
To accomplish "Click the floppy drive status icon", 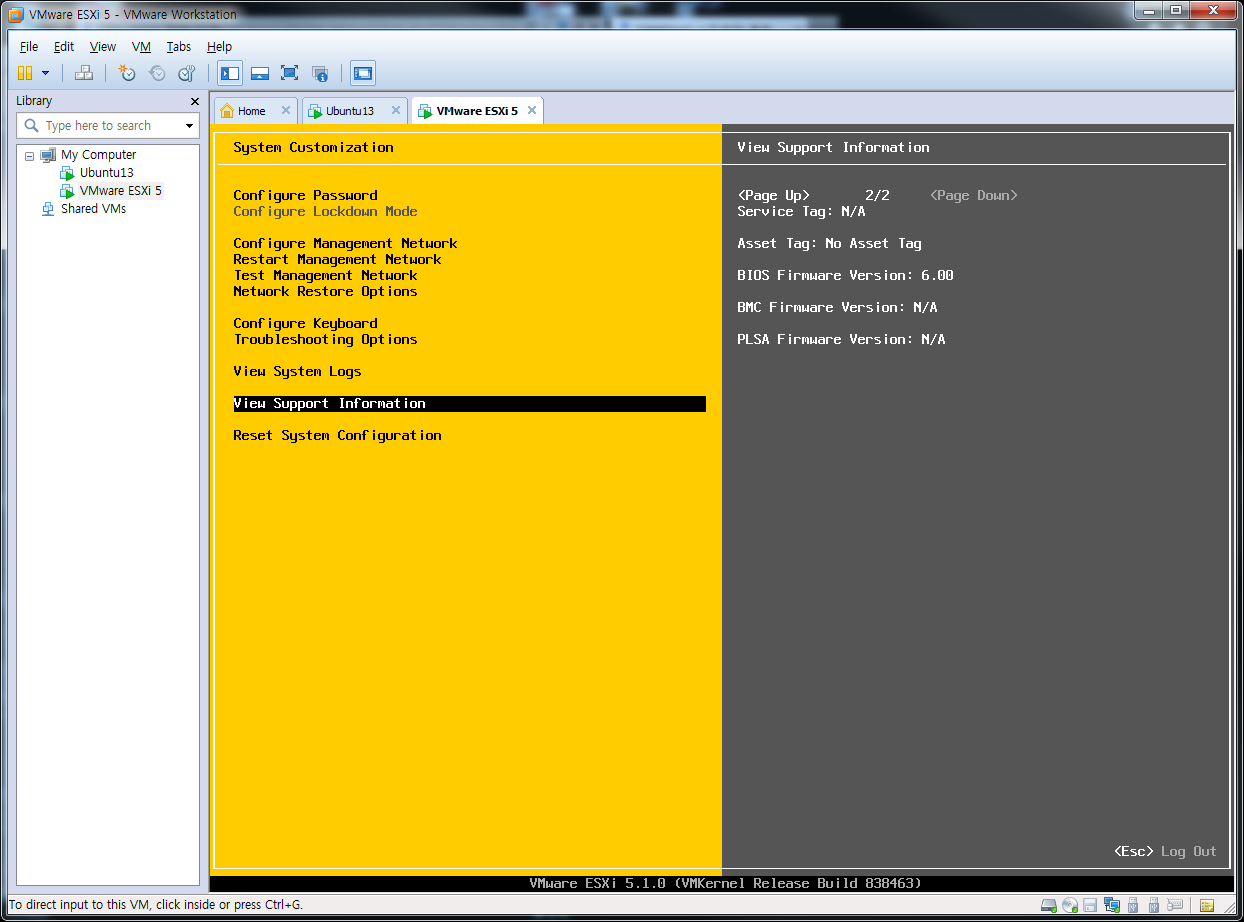I will 1091,905.
